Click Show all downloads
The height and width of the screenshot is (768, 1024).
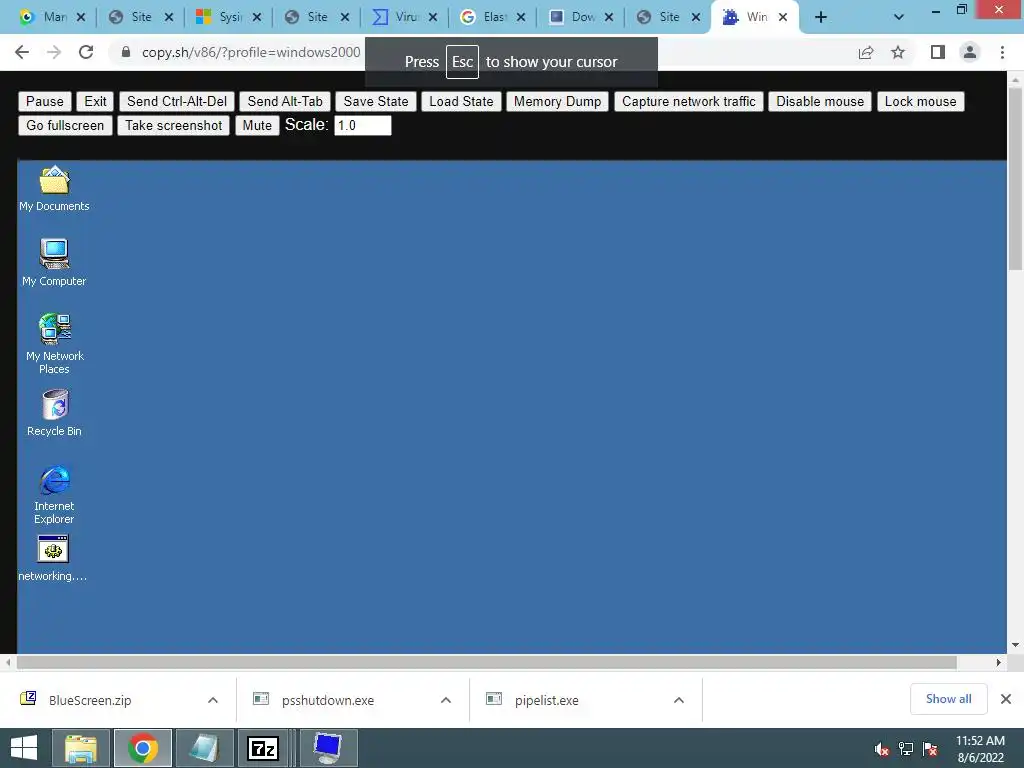pyautogui.click(x=948, y=699)
